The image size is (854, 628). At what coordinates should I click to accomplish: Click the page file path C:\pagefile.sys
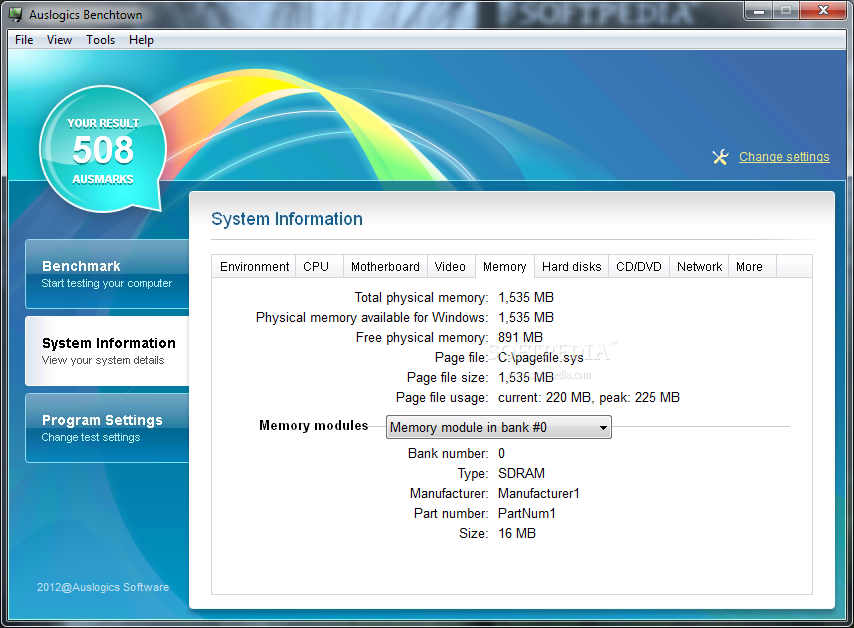(x=541, y=357)
